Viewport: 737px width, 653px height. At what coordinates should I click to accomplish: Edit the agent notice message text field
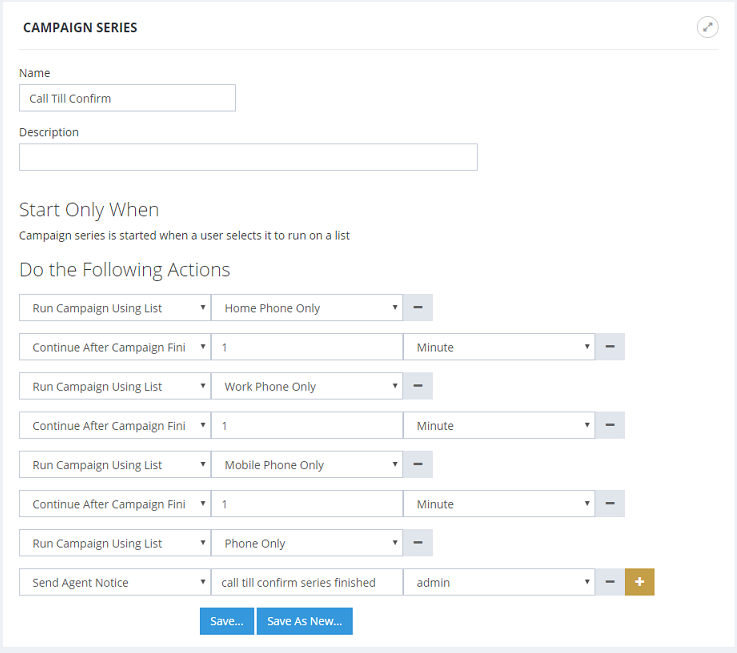306,583
